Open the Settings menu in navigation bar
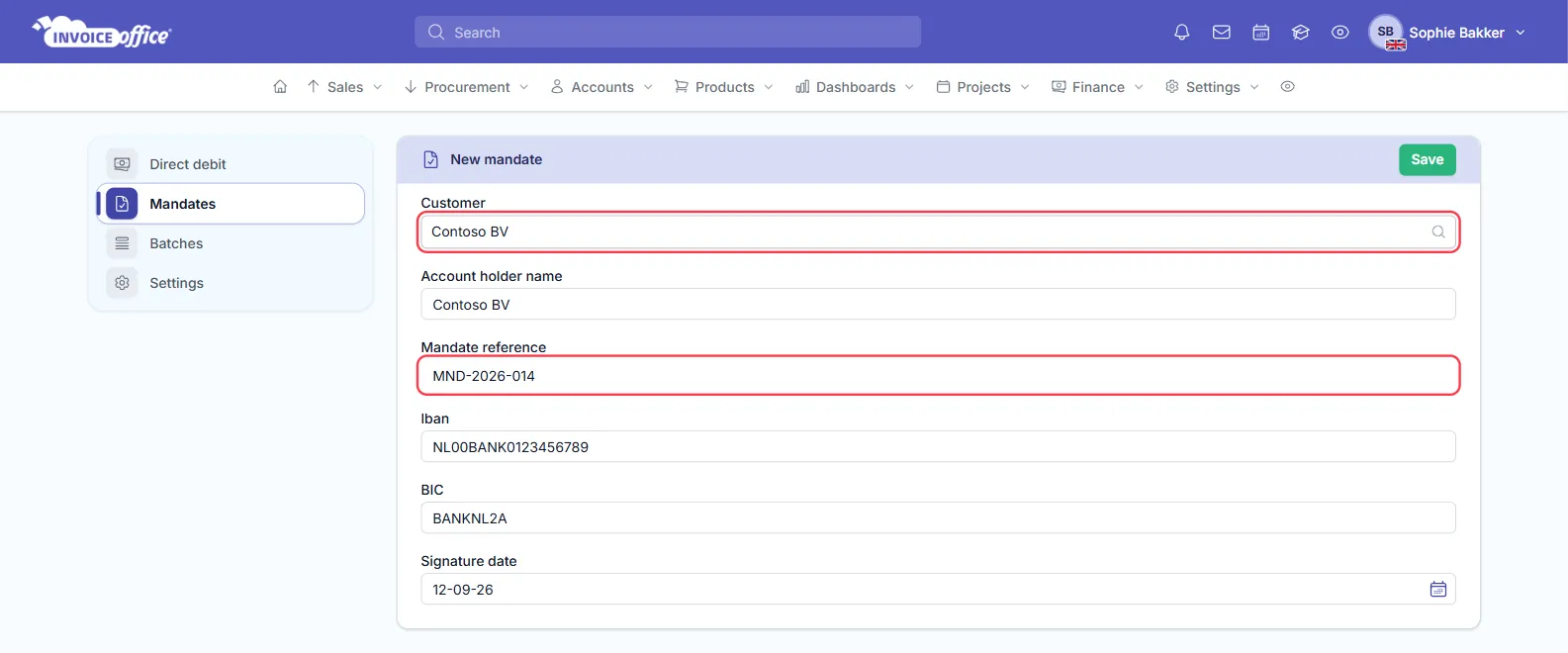This screenshot has width=1568, height=653. (x=1212, y=87)
